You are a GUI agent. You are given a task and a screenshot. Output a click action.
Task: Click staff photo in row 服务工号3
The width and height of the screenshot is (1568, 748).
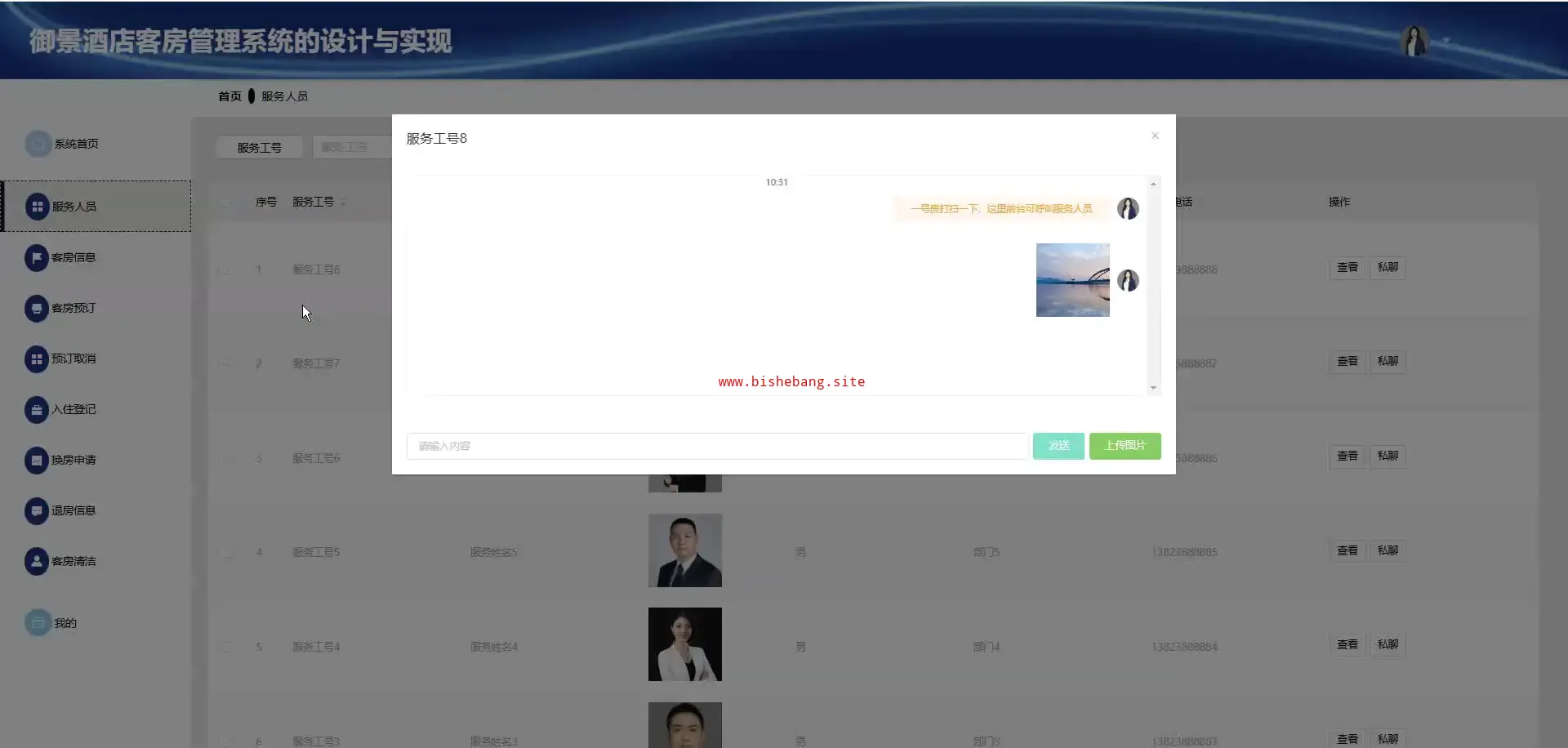(x=685, y=725)
